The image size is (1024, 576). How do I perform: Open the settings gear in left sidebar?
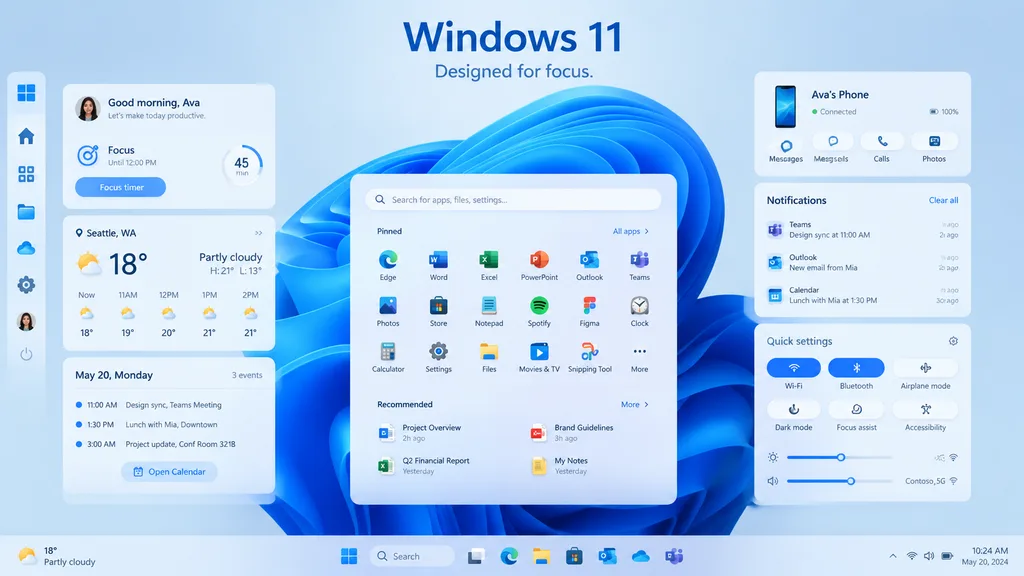(x=26, y=285)
